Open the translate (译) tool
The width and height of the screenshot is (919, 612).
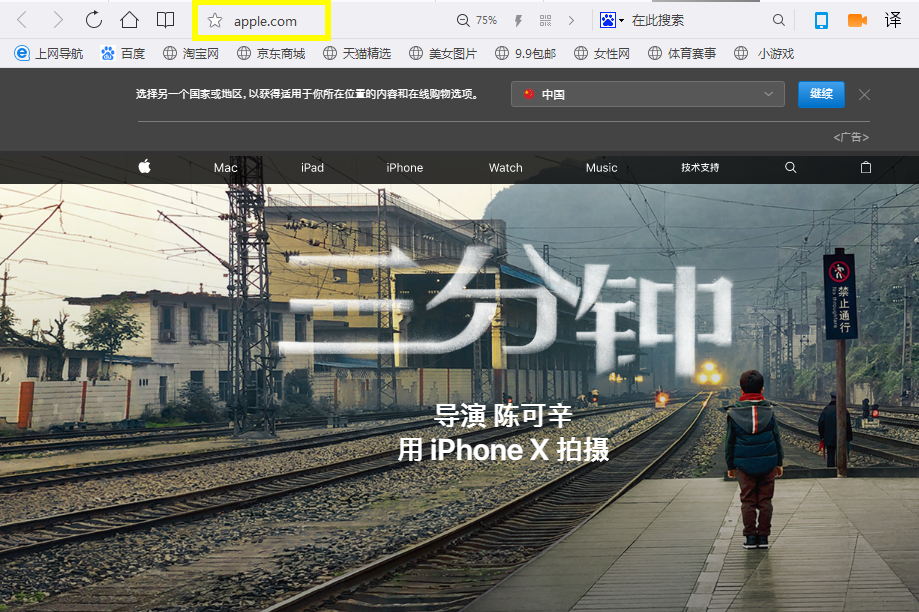click(x=893, y=20)
